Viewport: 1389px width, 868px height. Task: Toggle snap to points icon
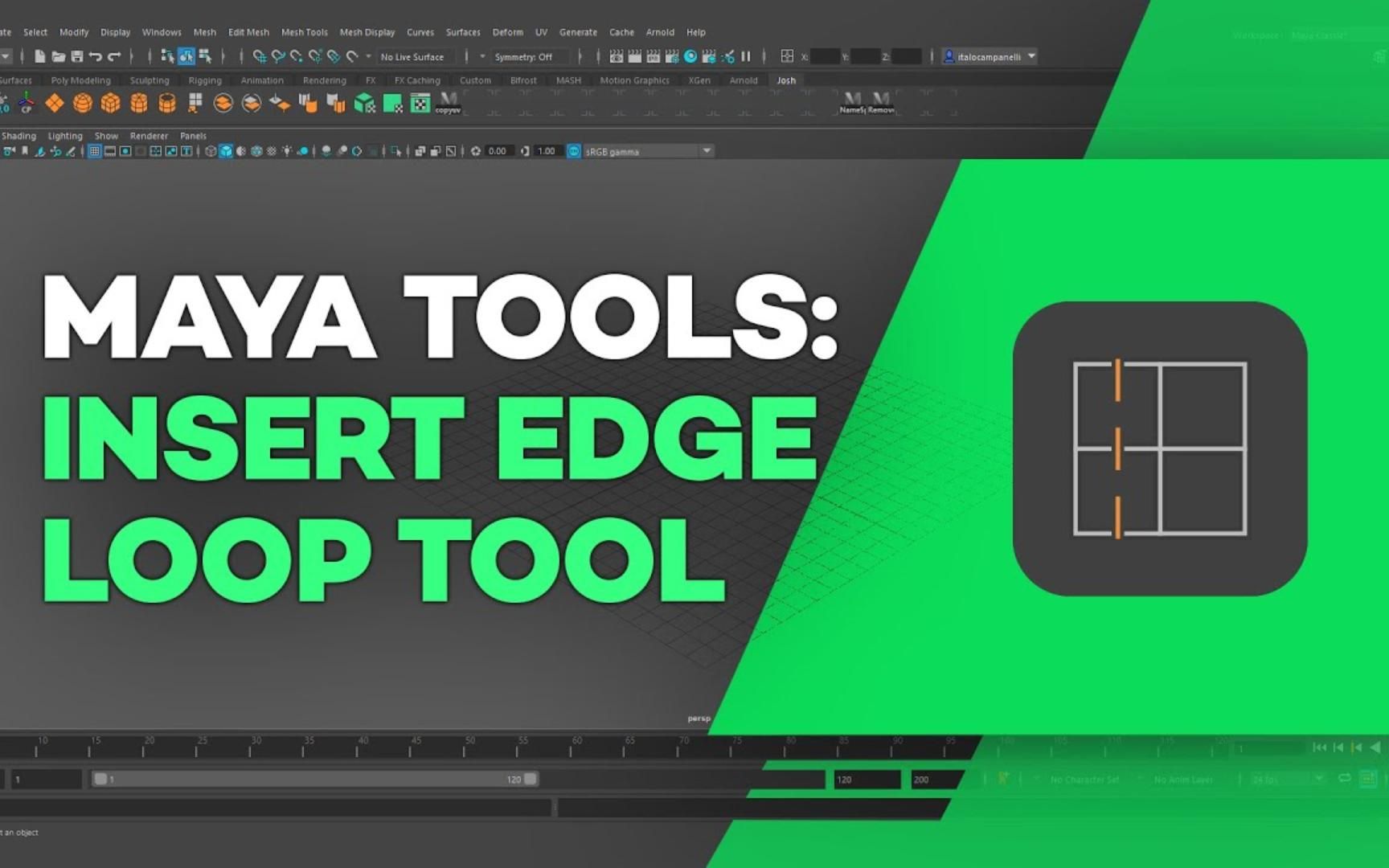pyautogui.click(x=297, y=56)
